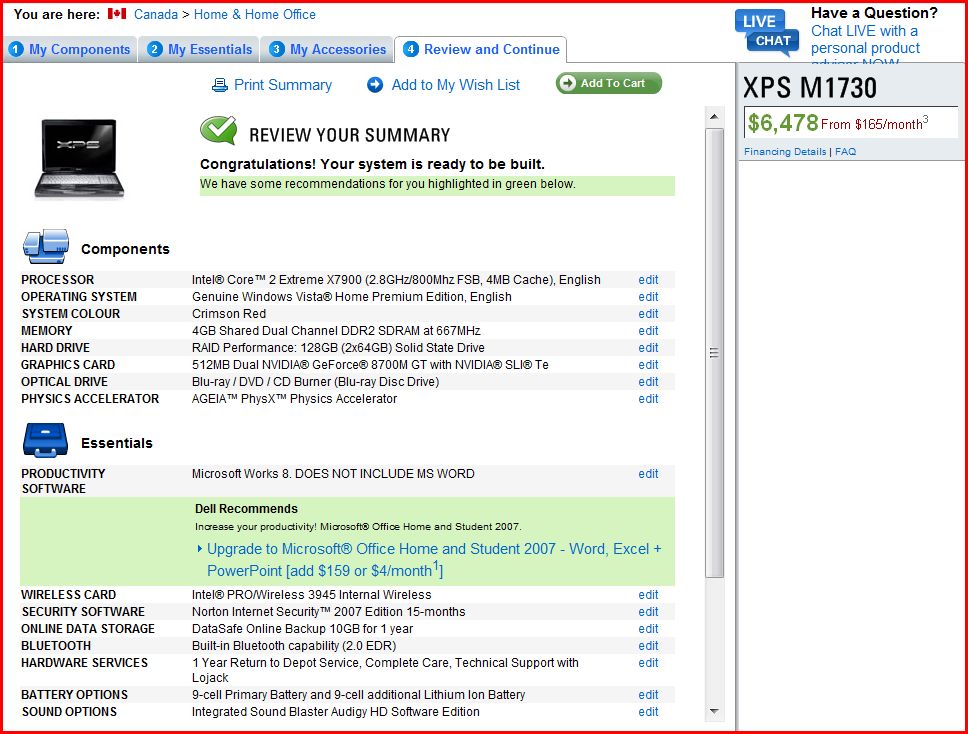Click the From $165/month financing text

click(874, 123)
